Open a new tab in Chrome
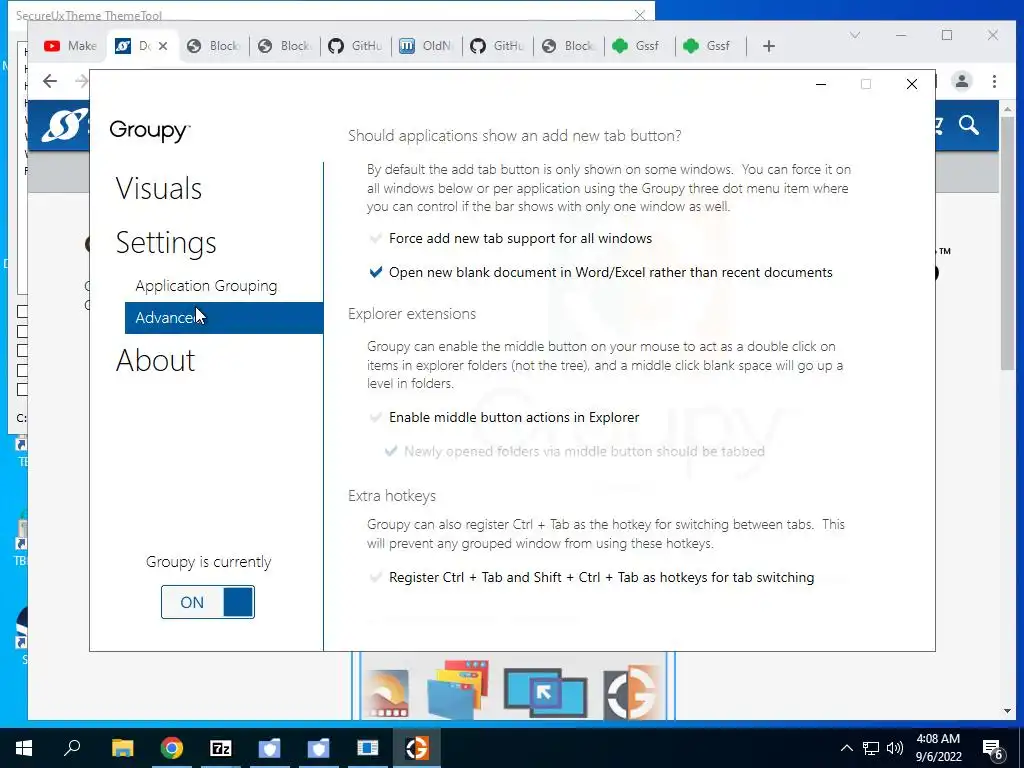 coord(769,46)
